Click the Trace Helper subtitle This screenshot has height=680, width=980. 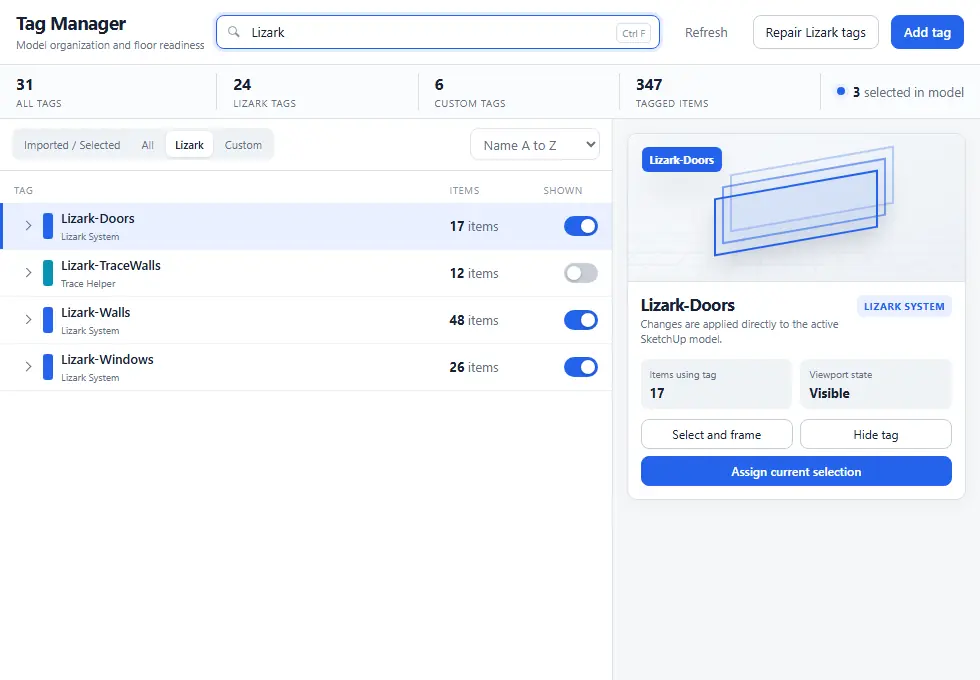point(88,284)
